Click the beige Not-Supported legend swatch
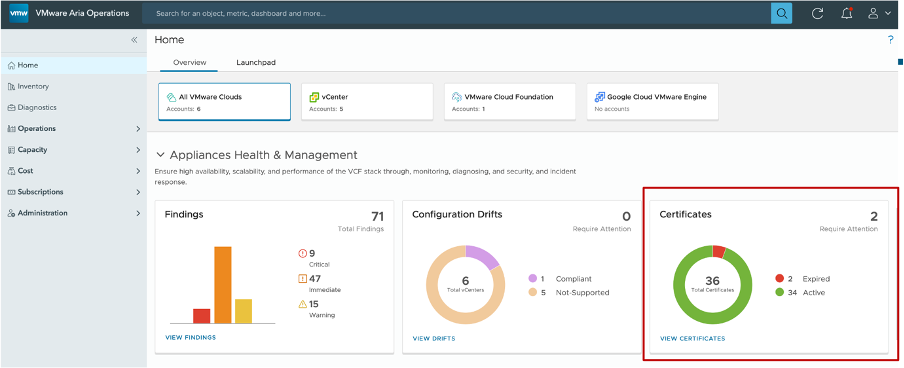The image size is (904, 368). [x=533, y=292]
